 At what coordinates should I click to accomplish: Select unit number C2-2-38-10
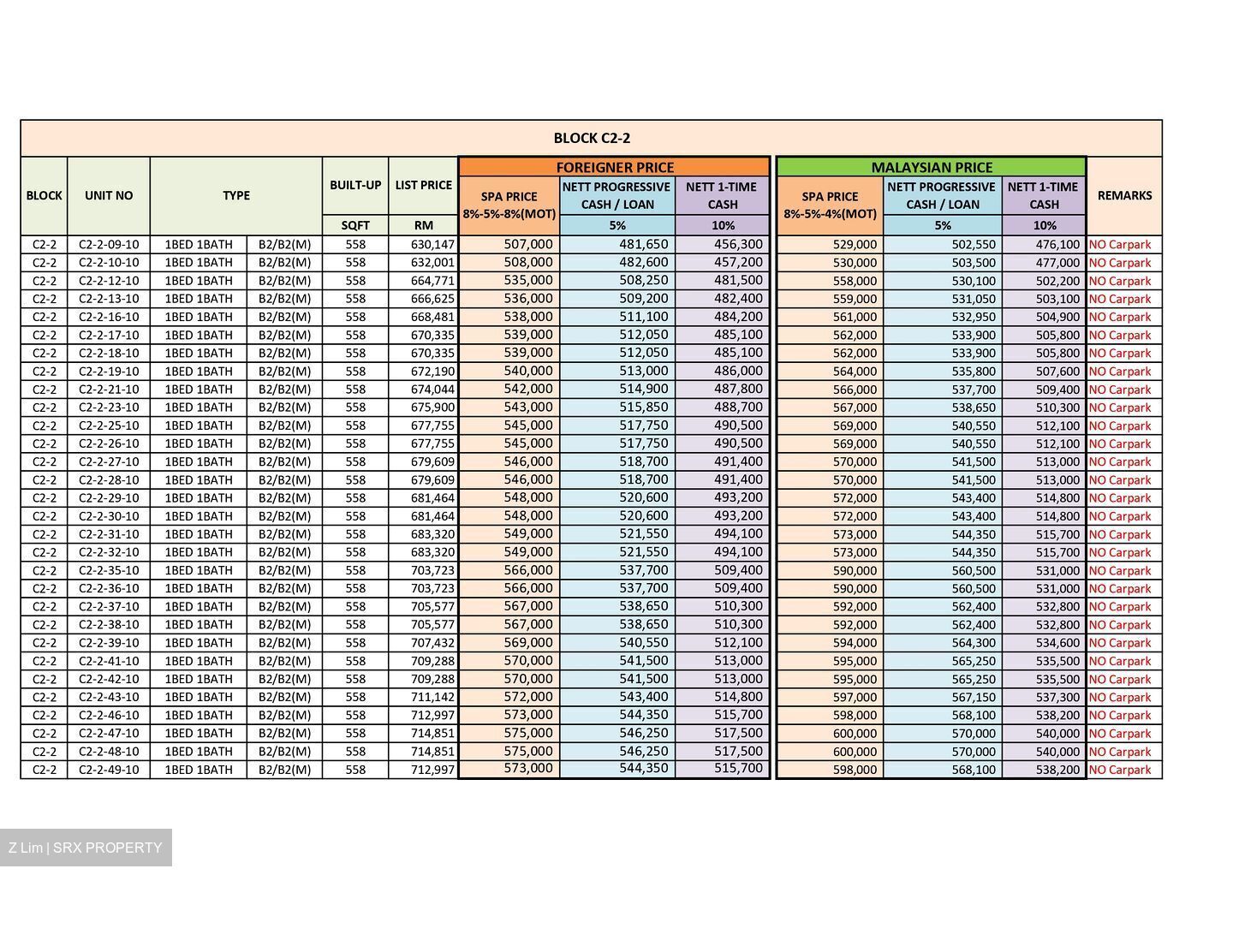coord(109,625)
